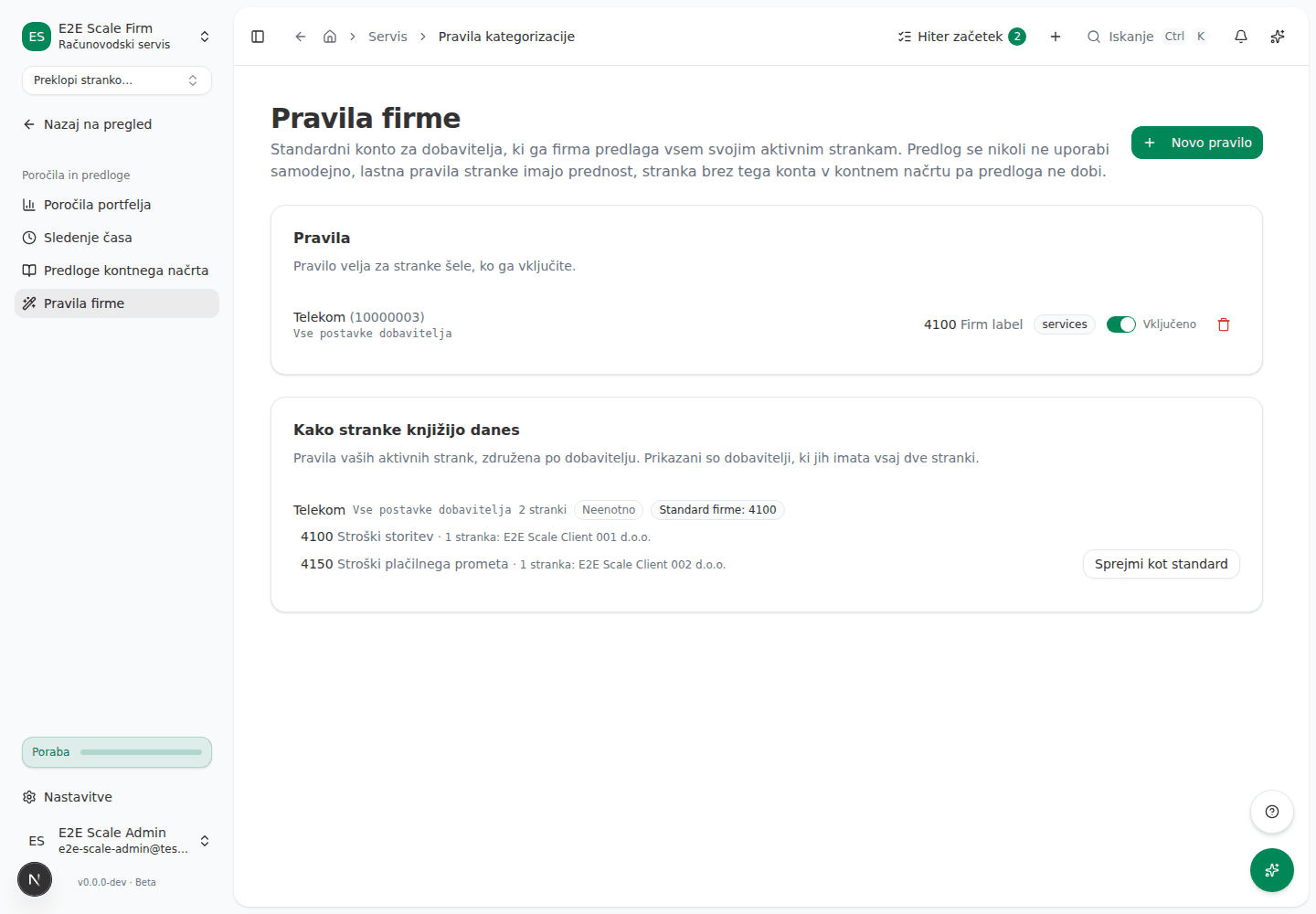Screen dimensions: 1316x914
Task: Click the Neenotno badge
Action: coord(609,510)
